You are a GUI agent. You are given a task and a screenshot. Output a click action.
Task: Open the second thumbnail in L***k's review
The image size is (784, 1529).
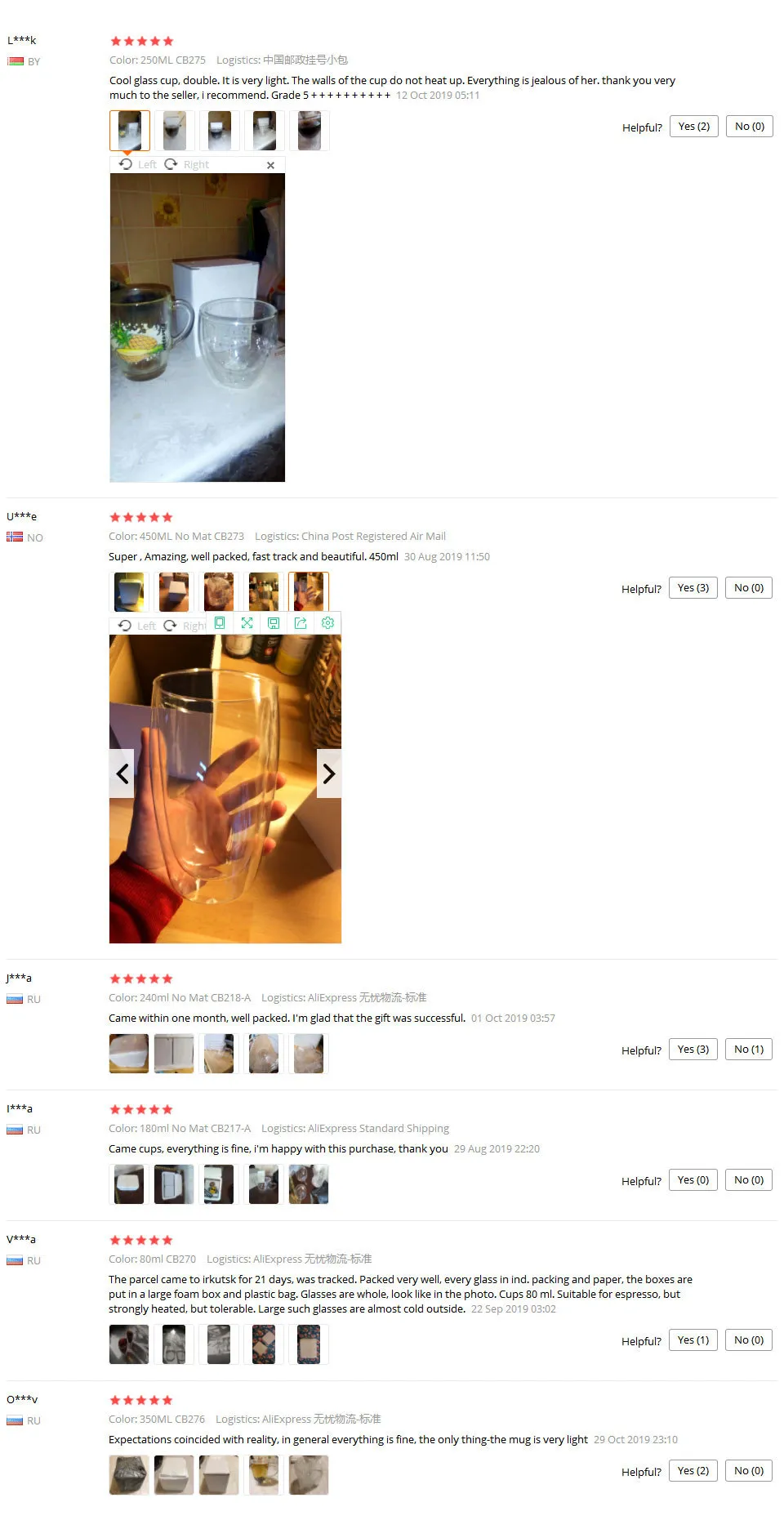click(x=175, y=131)
